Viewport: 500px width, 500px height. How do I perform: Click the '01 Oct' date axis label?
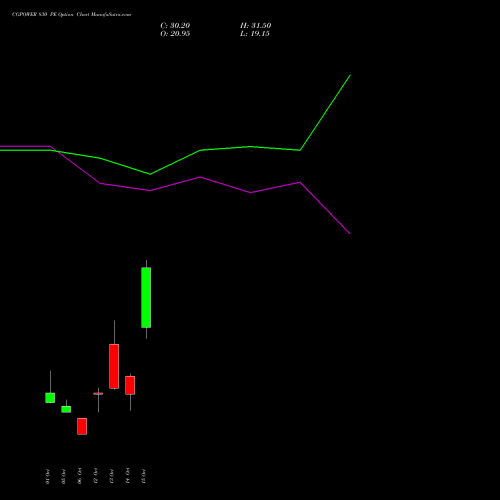tap(47, 476)
